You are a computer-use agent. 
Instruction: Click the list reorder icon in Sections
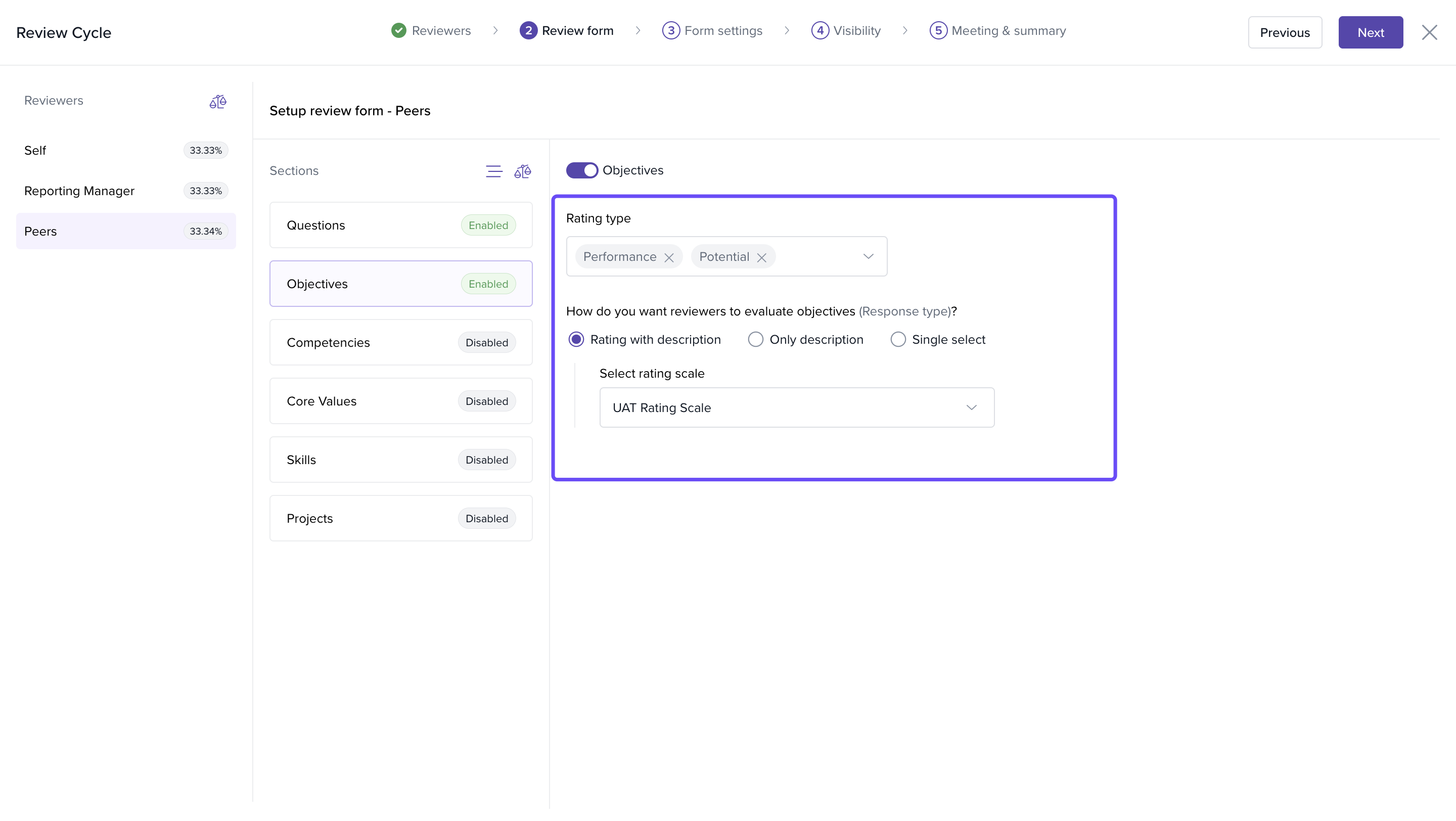coord(493,171)
